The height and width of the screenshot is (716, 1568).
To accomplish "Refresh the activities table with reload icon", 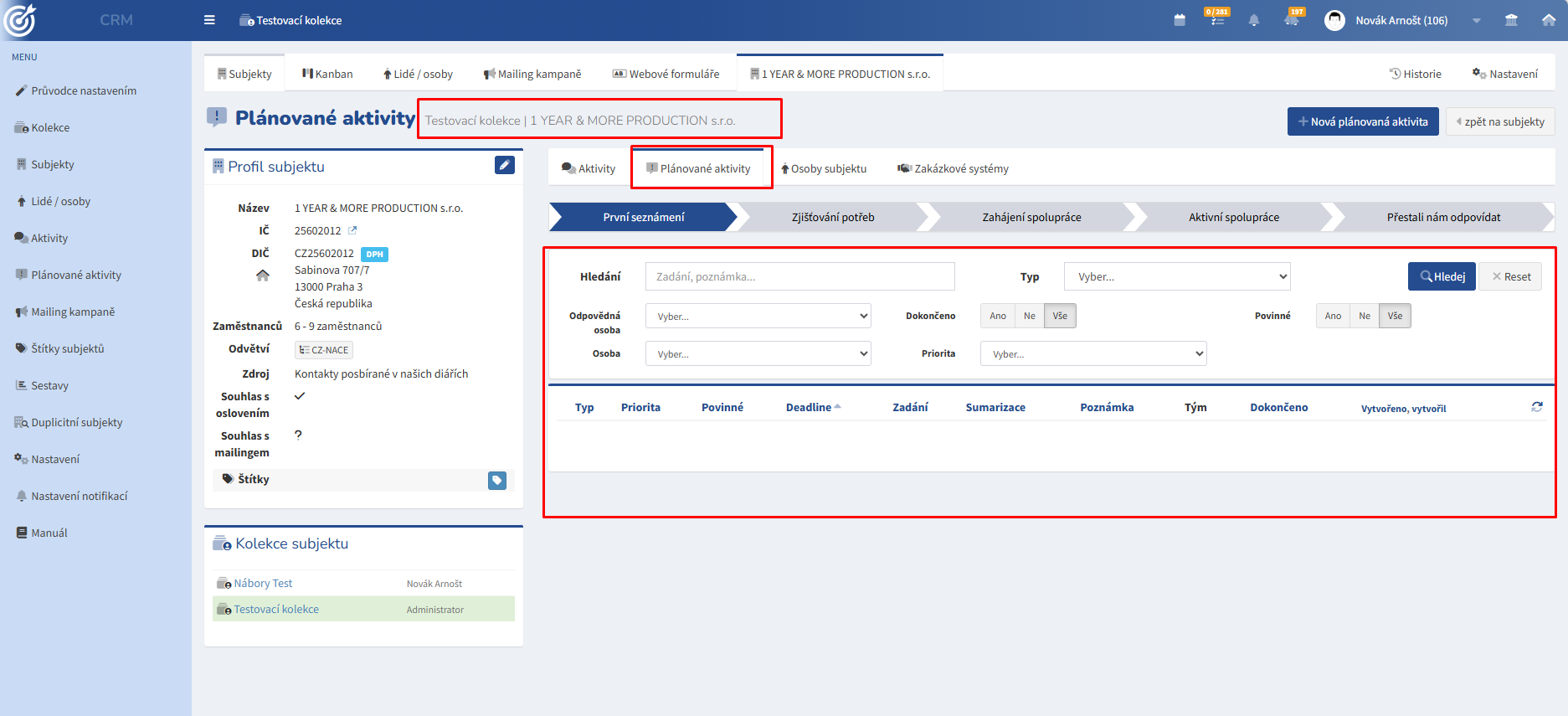I will click(1537, 406).
